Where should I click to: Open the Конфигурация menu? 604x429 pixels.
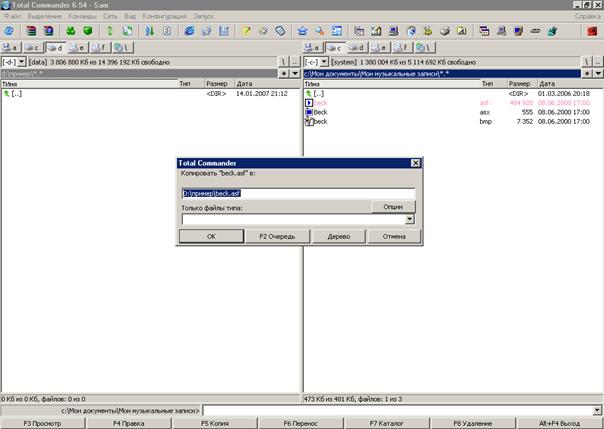tap(163, 17)
